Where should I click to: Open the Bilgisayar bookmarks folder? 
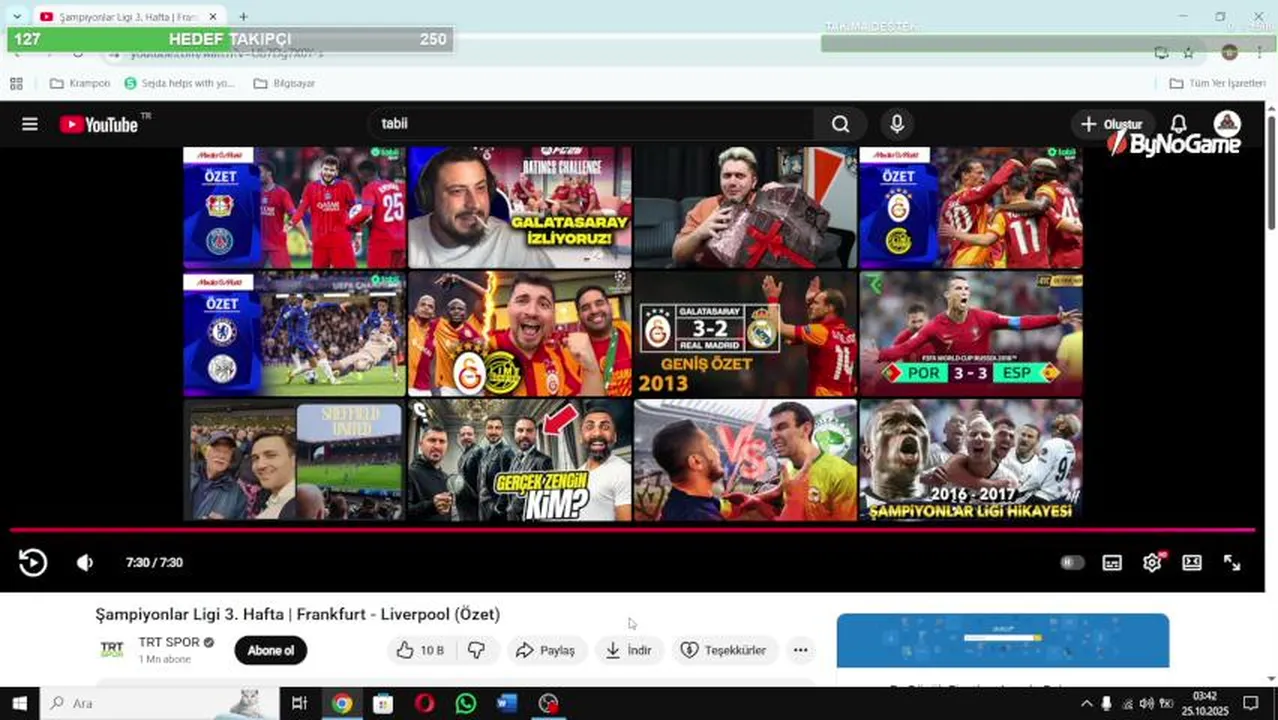(284, 83)
